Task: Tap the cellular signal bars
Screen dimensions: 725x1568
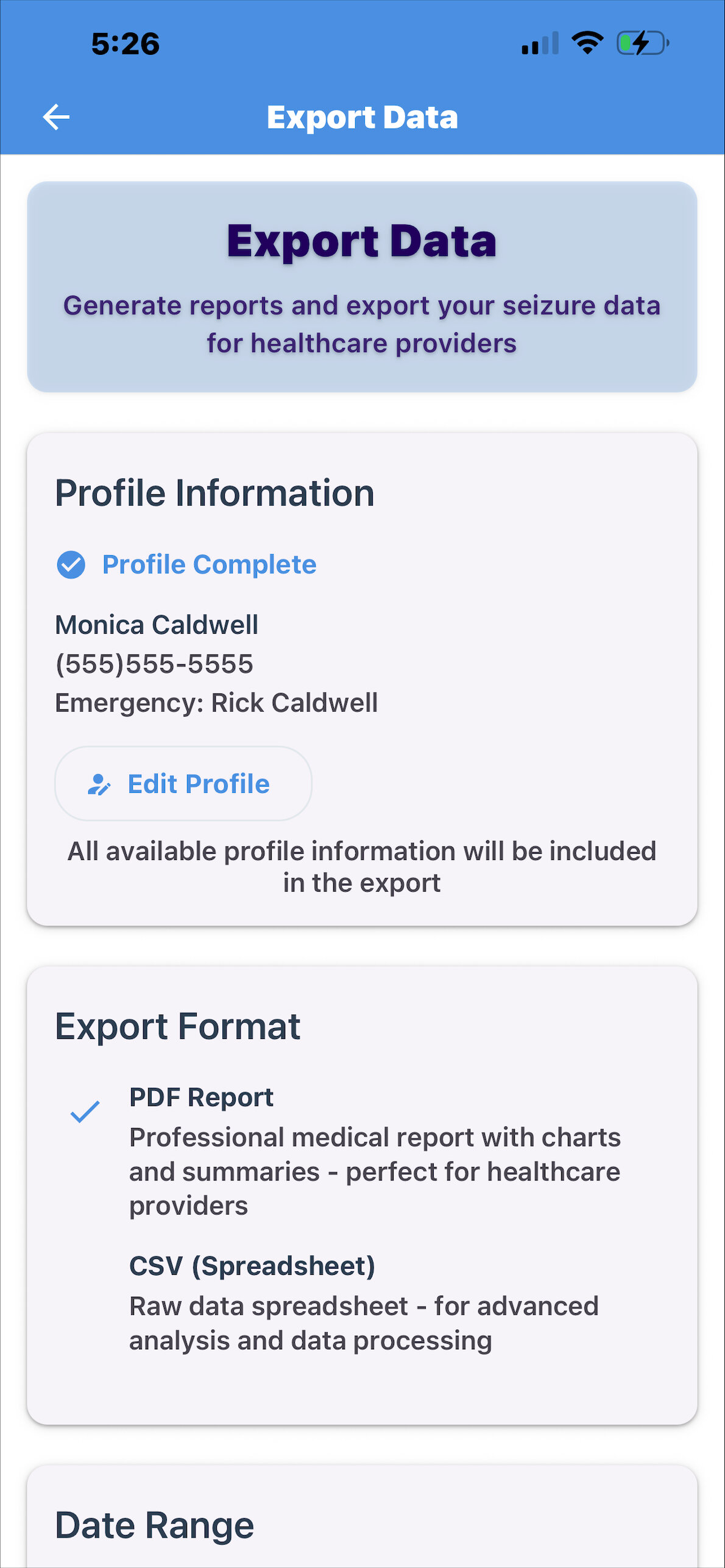Action: coord(540,44)
